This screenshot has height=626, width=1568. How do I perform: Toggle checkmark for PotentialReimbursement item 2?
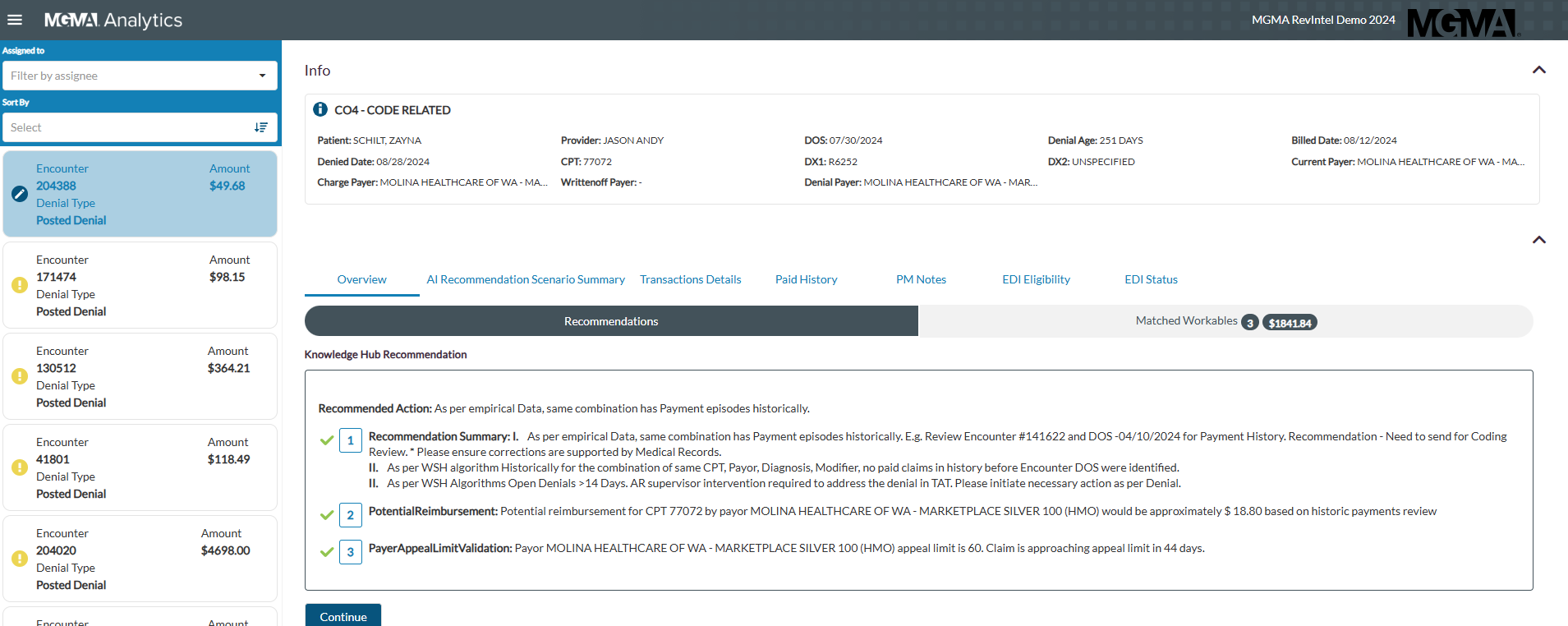pyautogui.click(x=327, y=515)
